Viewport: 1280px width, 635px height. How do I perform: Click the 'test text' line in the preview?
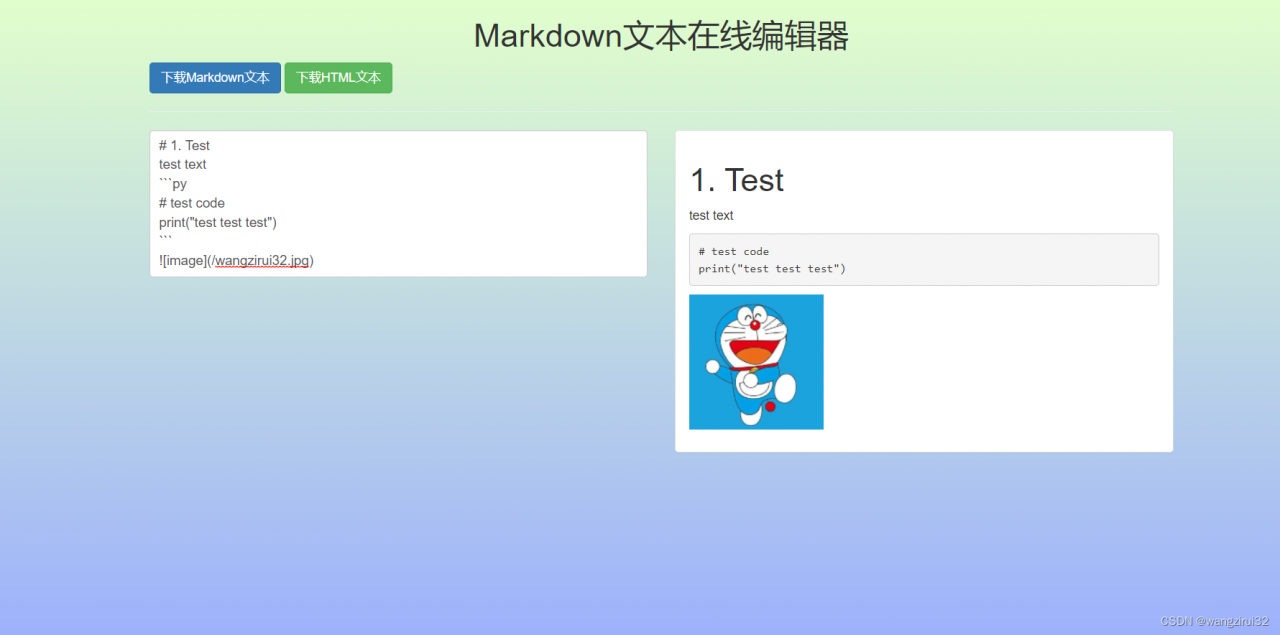[711, 215]
